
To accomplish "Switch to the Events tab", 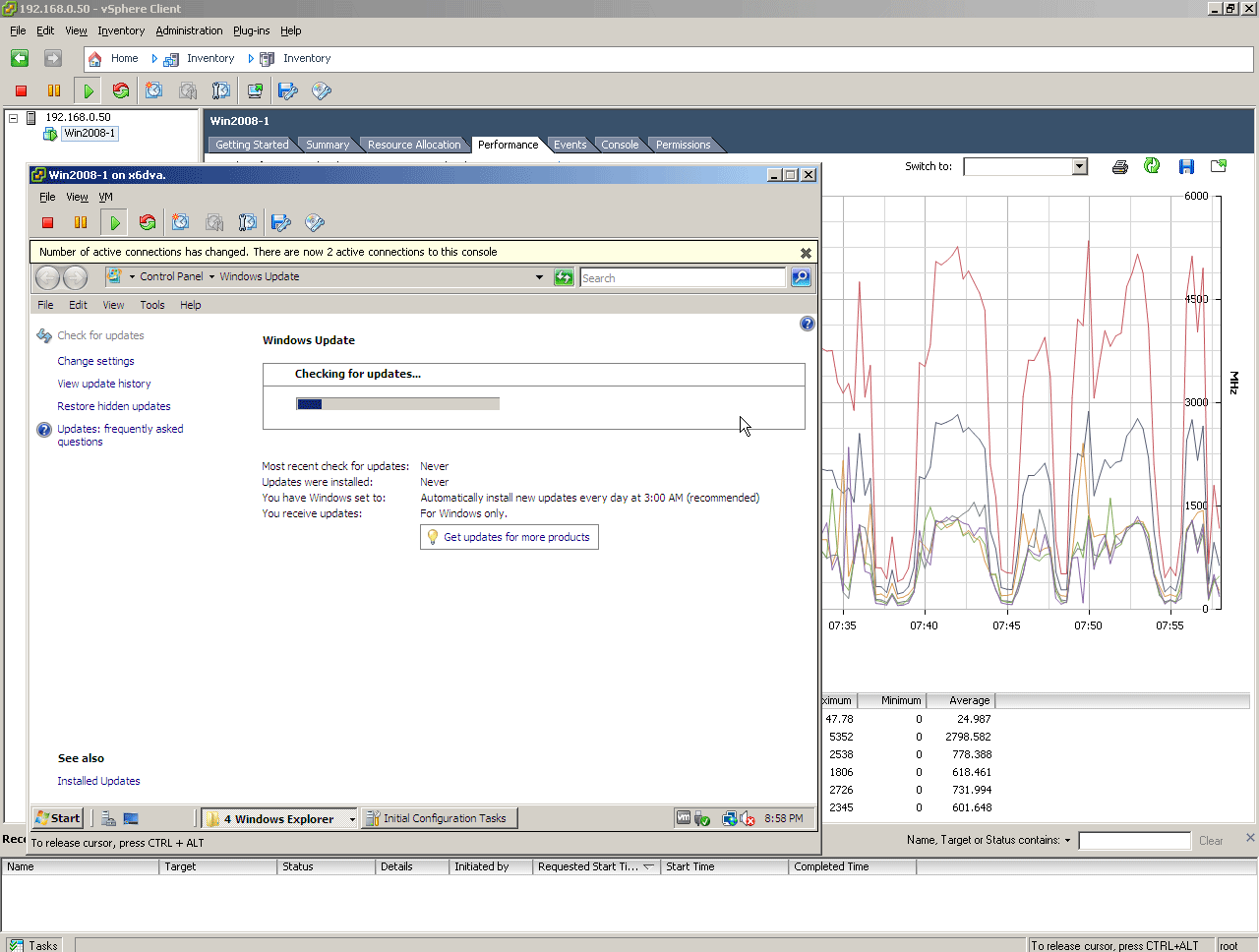I will click(570, 145).
